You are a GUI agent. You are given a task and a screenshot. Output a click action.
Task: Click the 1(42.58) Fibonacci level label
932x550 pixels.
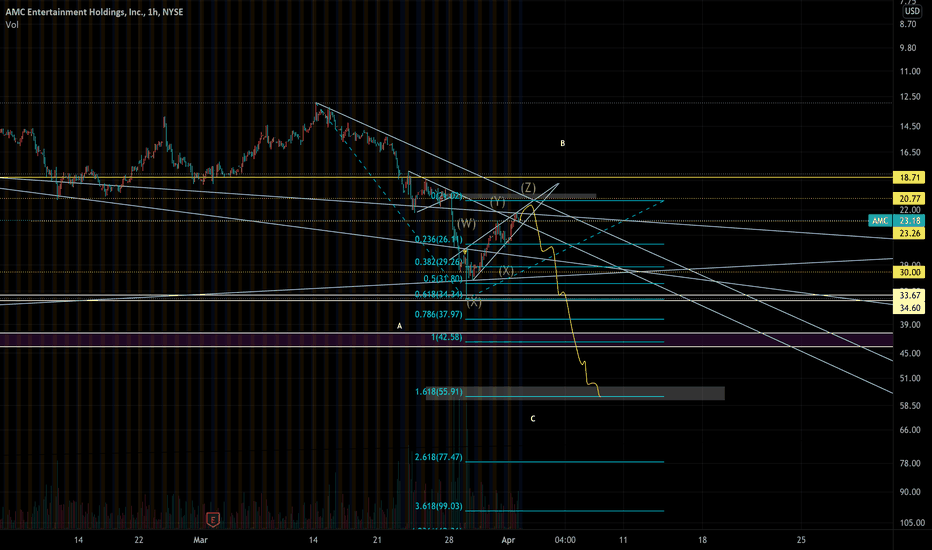coord(446,337)
